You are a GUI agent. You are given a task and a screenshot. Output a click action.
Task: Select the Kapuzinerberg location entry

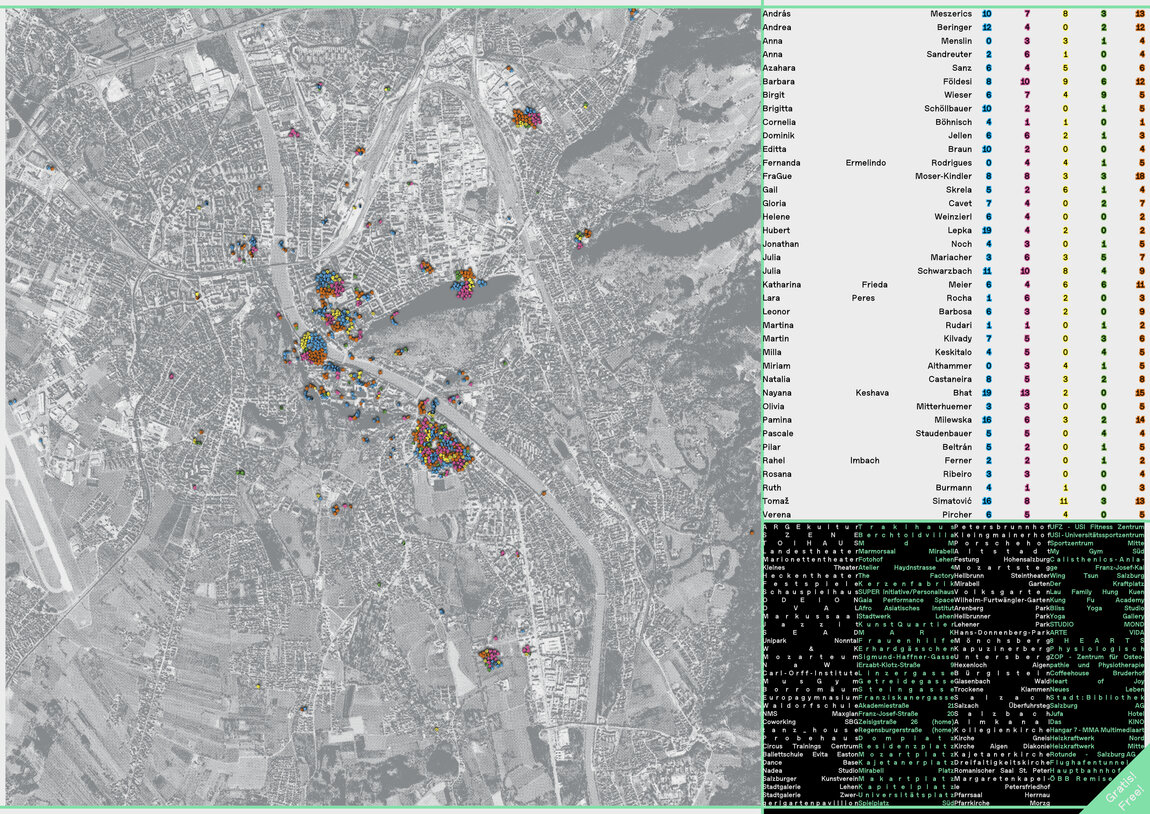(1000, 648)
